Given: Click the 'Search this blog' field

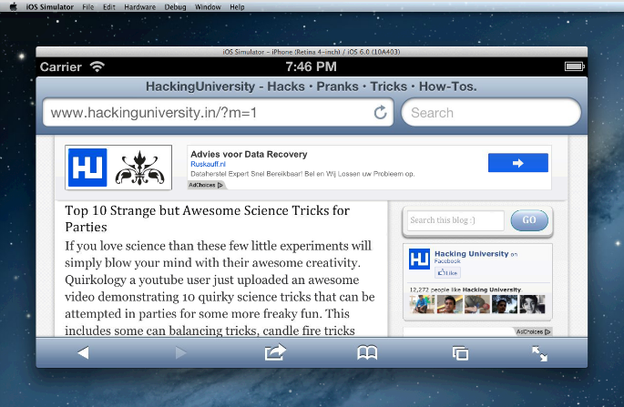Looking at the screenshot, I should (x=455, y=220).
